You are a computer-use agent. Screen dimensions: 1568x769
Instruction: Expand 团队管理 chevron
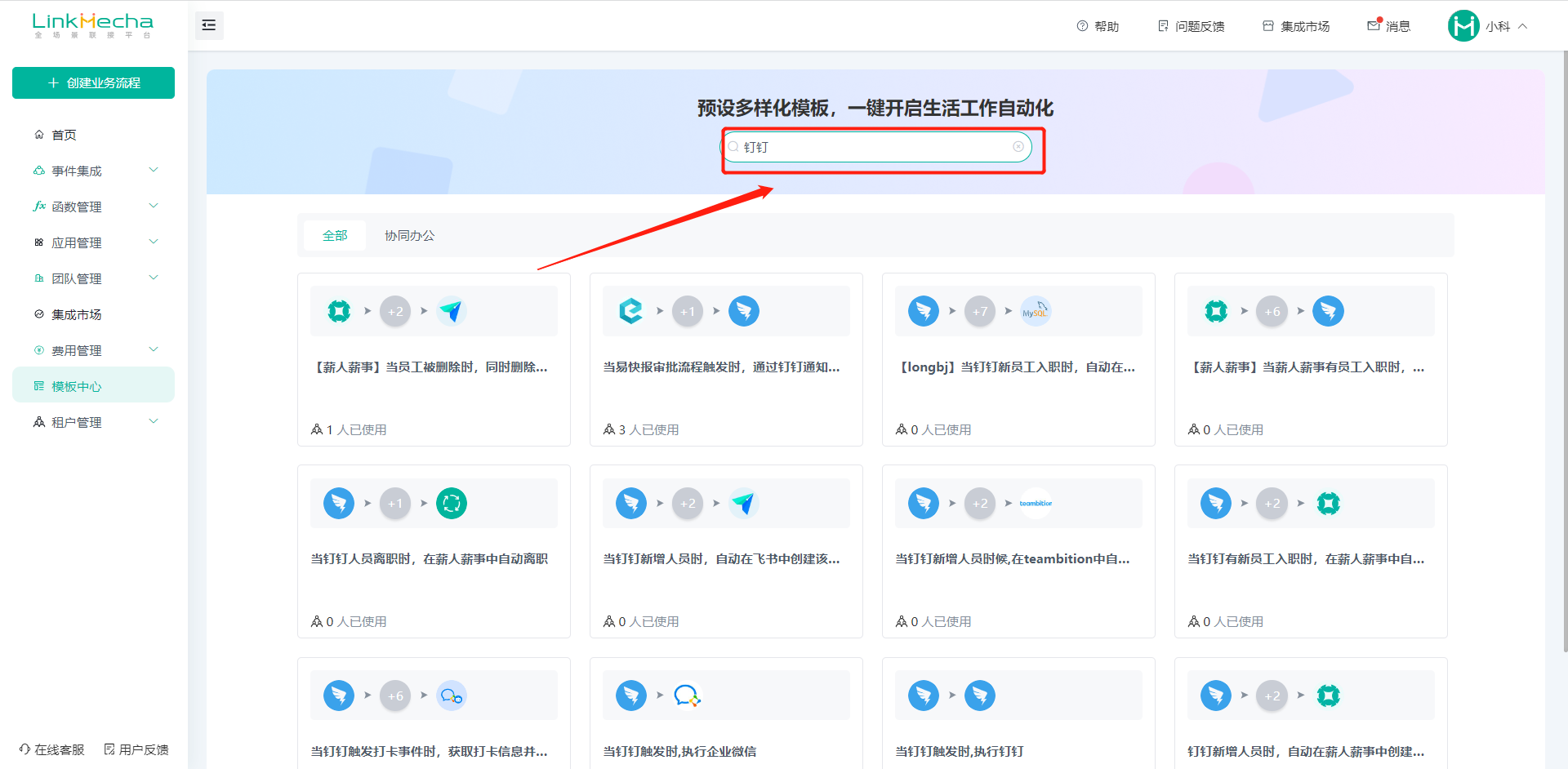[x=153, y=278]
